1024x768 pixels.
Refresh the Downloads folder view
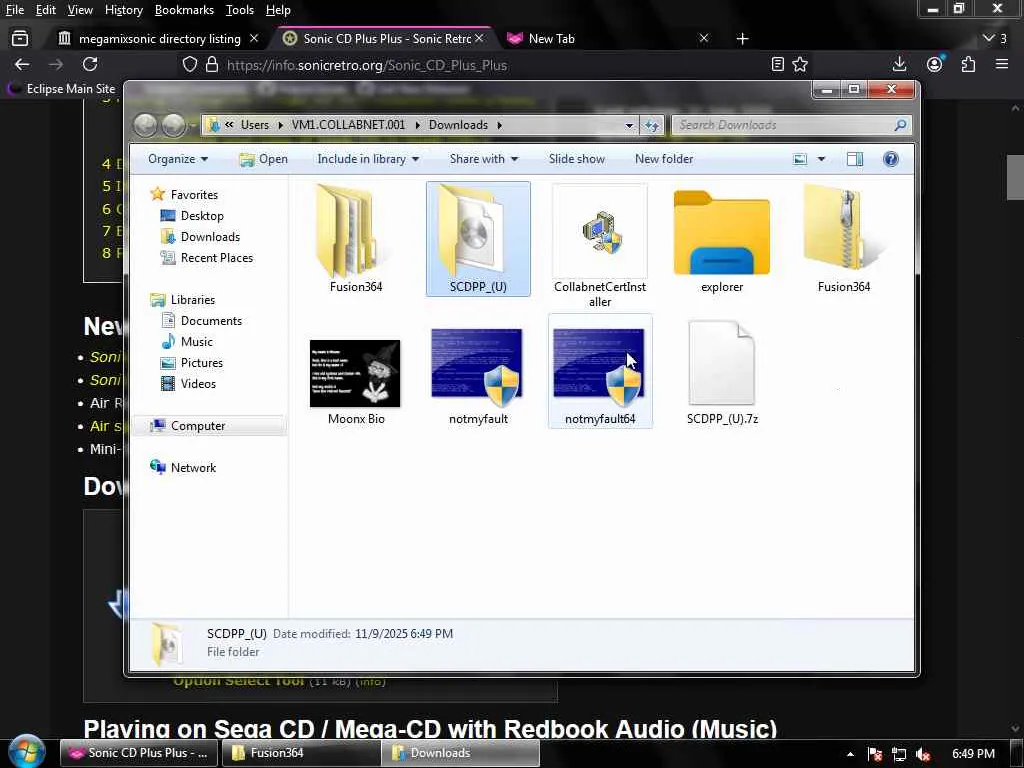click(651, 125)
